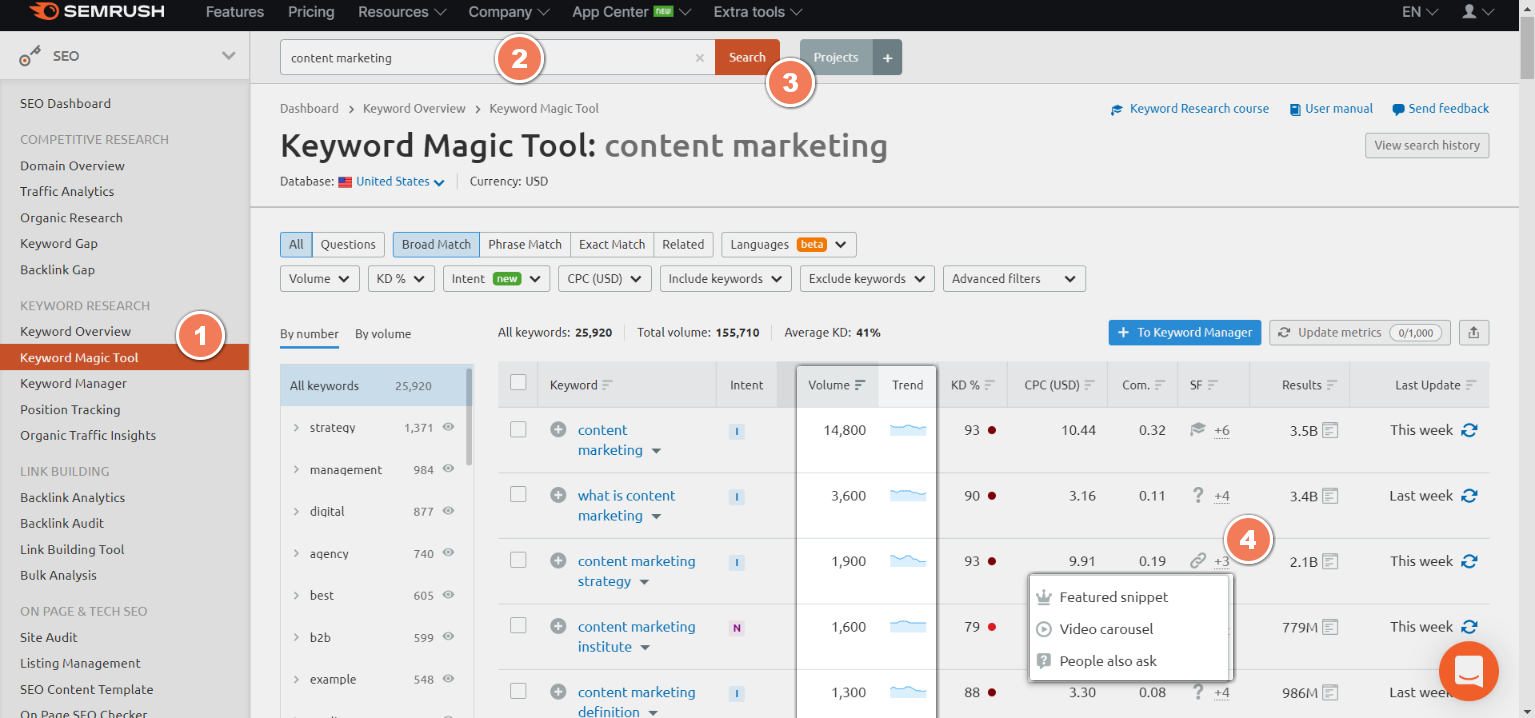Click the Update metrics button

point(1360,333)
